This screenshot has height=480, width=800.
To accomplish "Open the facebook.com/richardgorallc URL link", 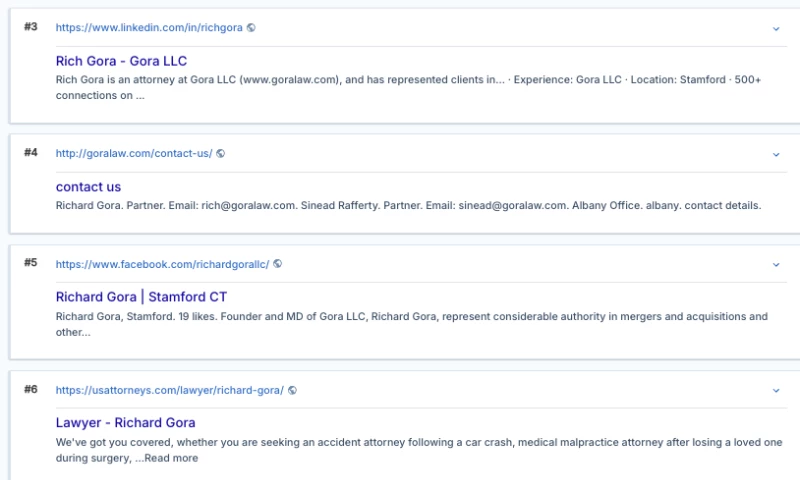I will point(162,264).
